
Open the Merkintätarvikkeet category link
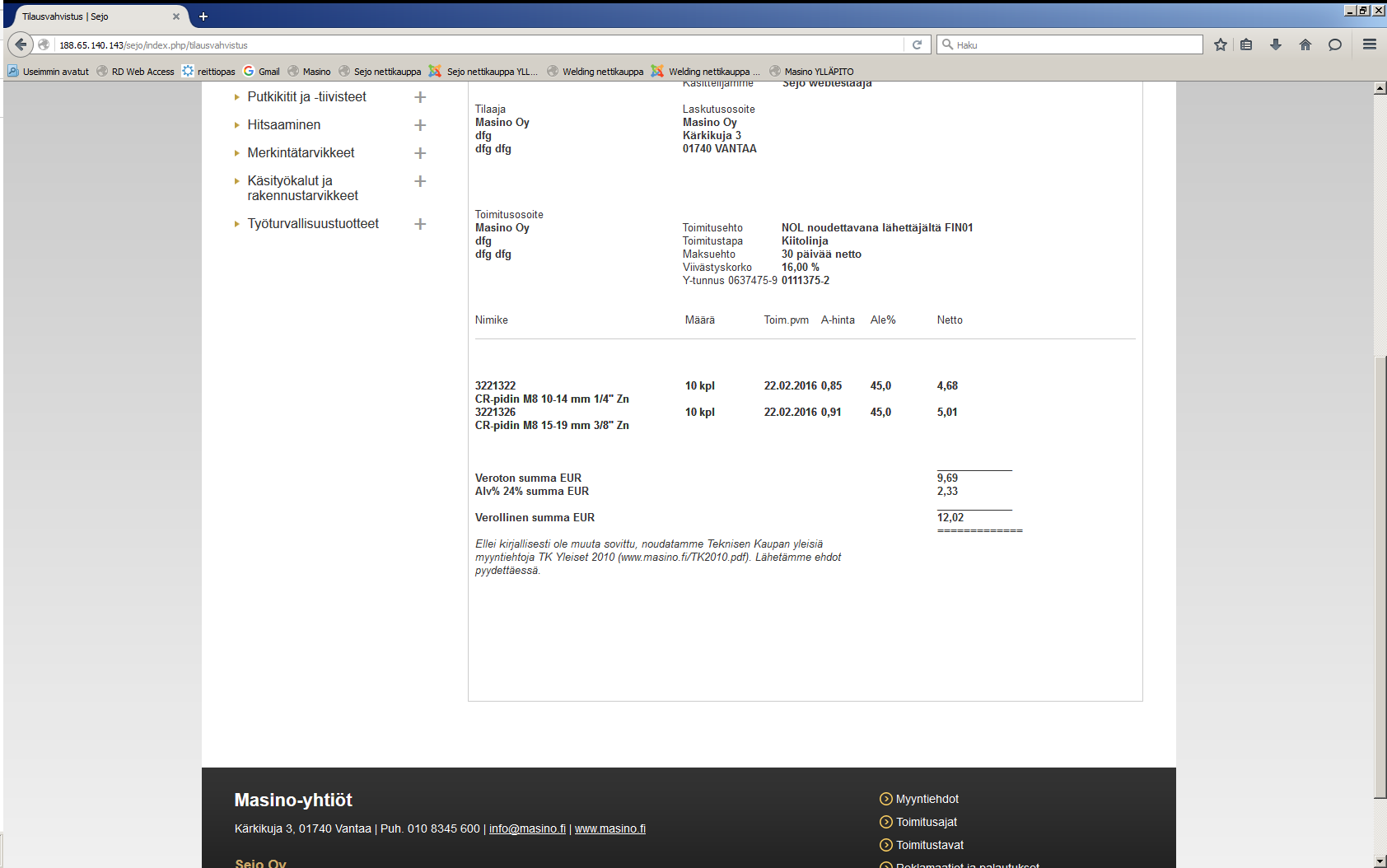pyautogui.click(x=301, y=152)
